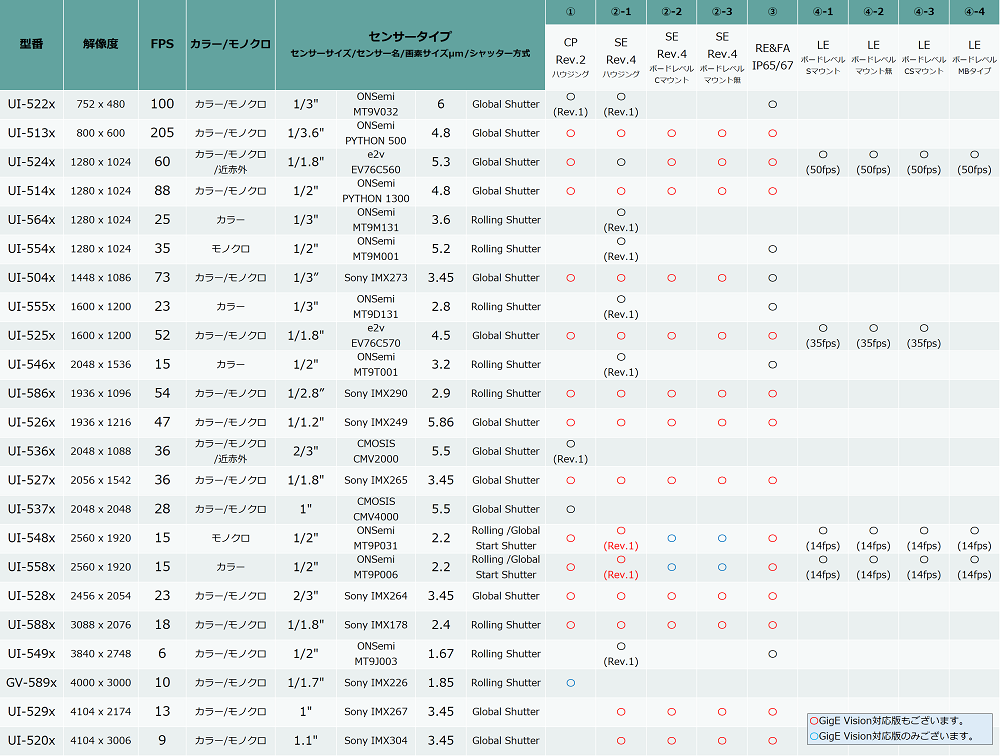Click model UI-529x
Image resolution: width=1000 pixels, height=756 pixels.
(x=31, y=711)
